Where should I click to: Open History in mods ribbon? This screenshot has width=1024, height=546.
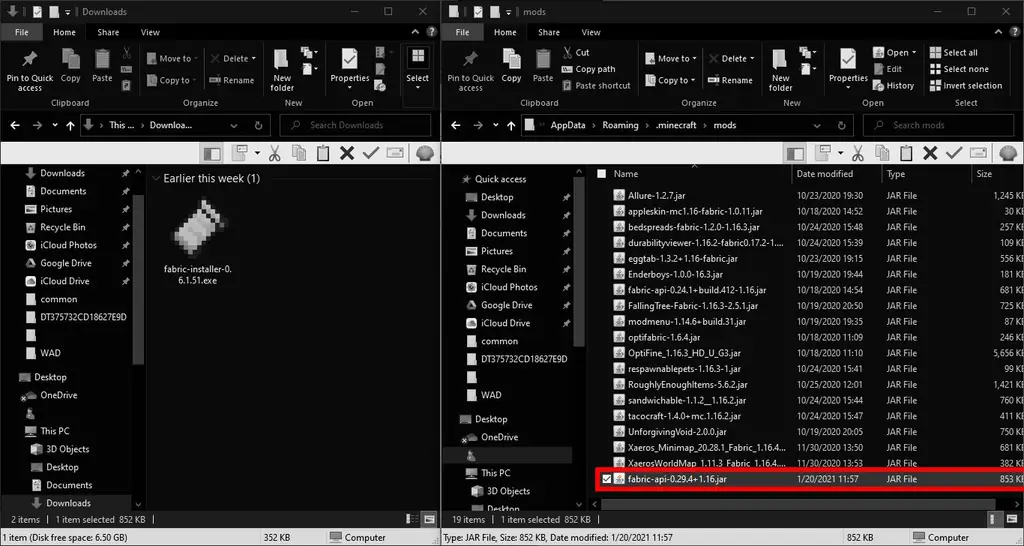click(893, 86)
